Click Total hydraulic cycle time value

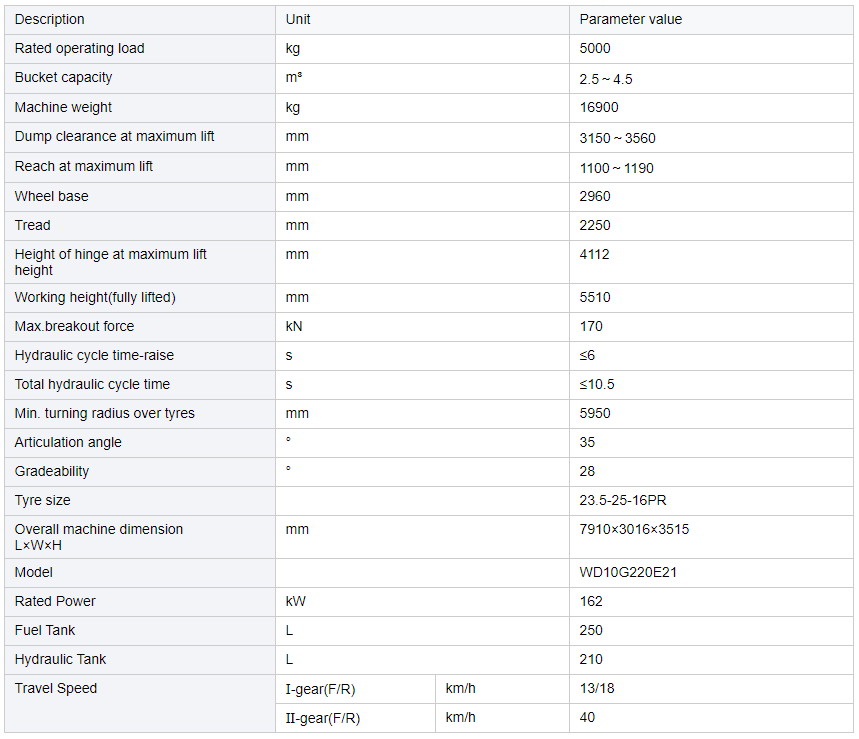(x=597, y=385)
